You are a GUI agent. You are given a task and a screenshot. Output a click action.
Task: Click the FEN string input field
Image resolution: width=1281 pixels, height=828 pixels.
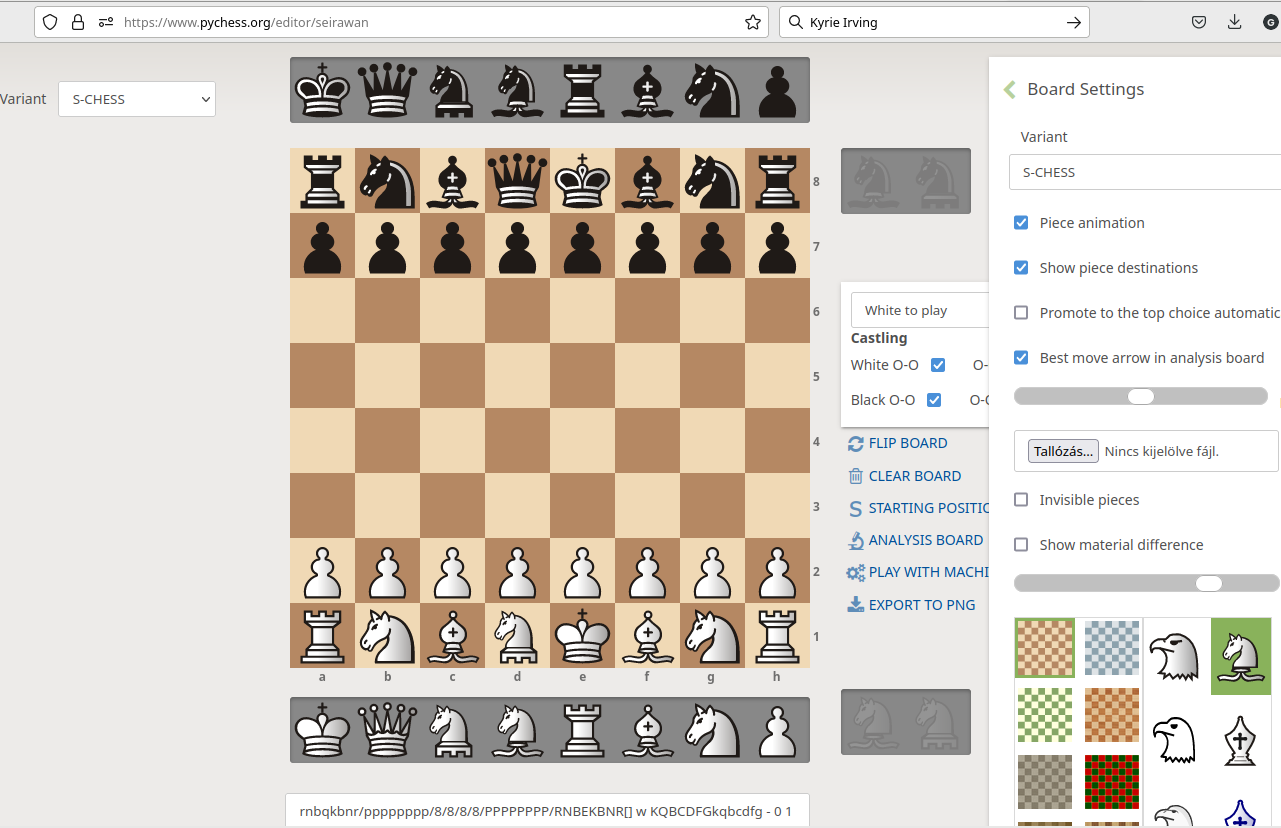(547, 811)
